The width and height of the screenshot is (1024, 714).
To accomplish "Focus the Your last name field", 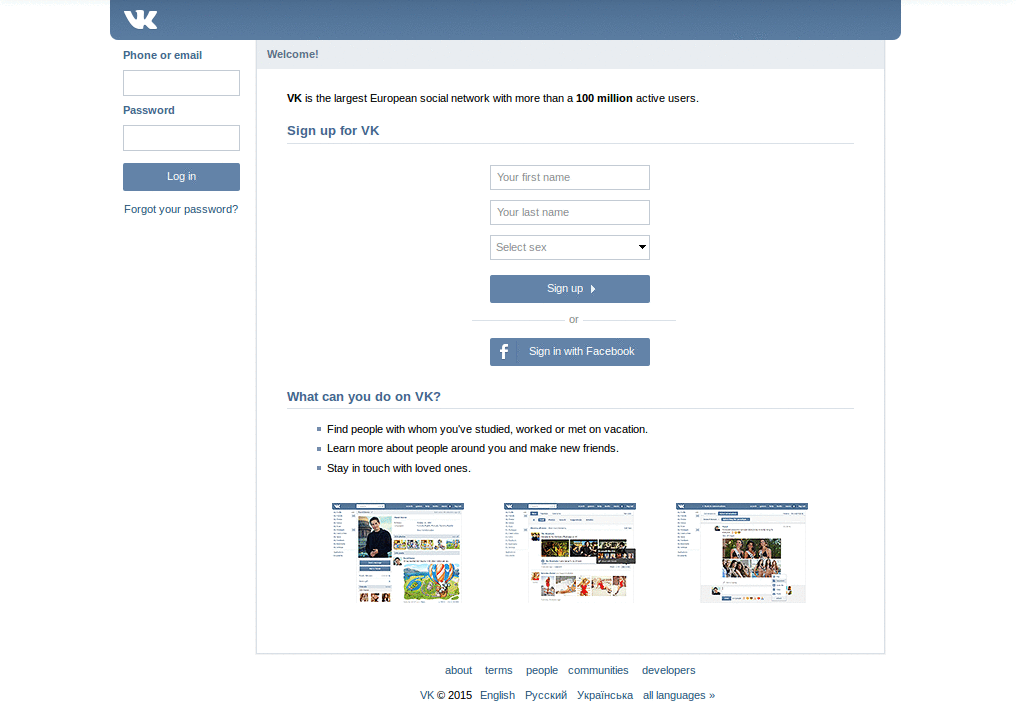I will pos(569,212).
